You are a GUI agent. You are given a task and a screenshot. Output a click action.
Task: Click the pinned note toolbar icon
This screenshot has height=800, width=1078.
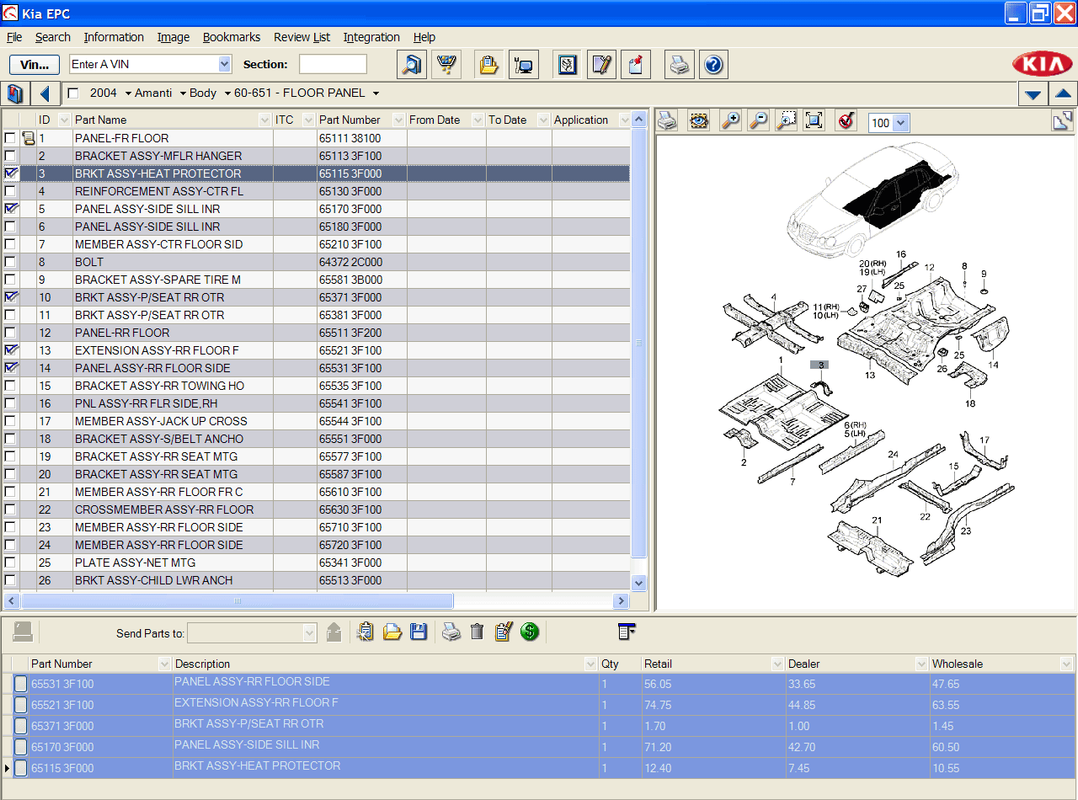coord(636,65)
